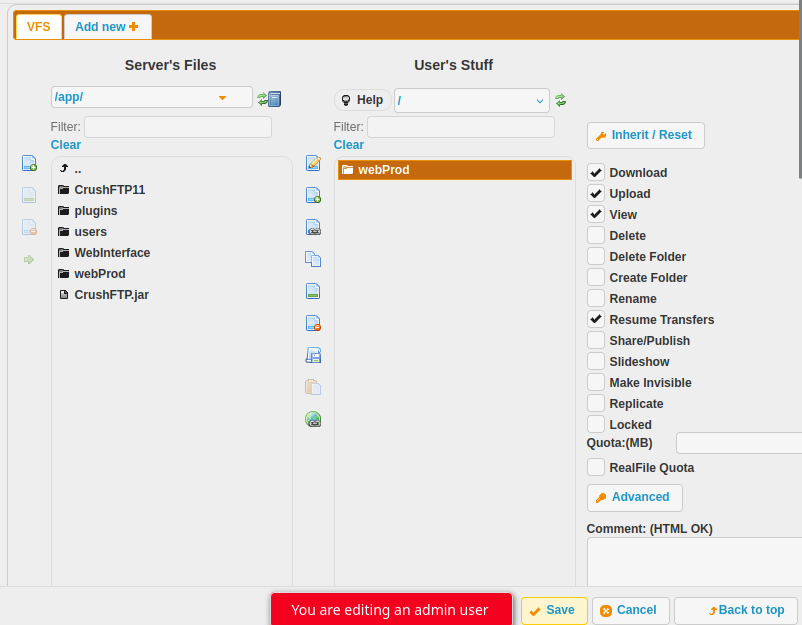Screen dimensions: 802x625
Task: Switch to the VFS tab
Action: click(38, 27)
